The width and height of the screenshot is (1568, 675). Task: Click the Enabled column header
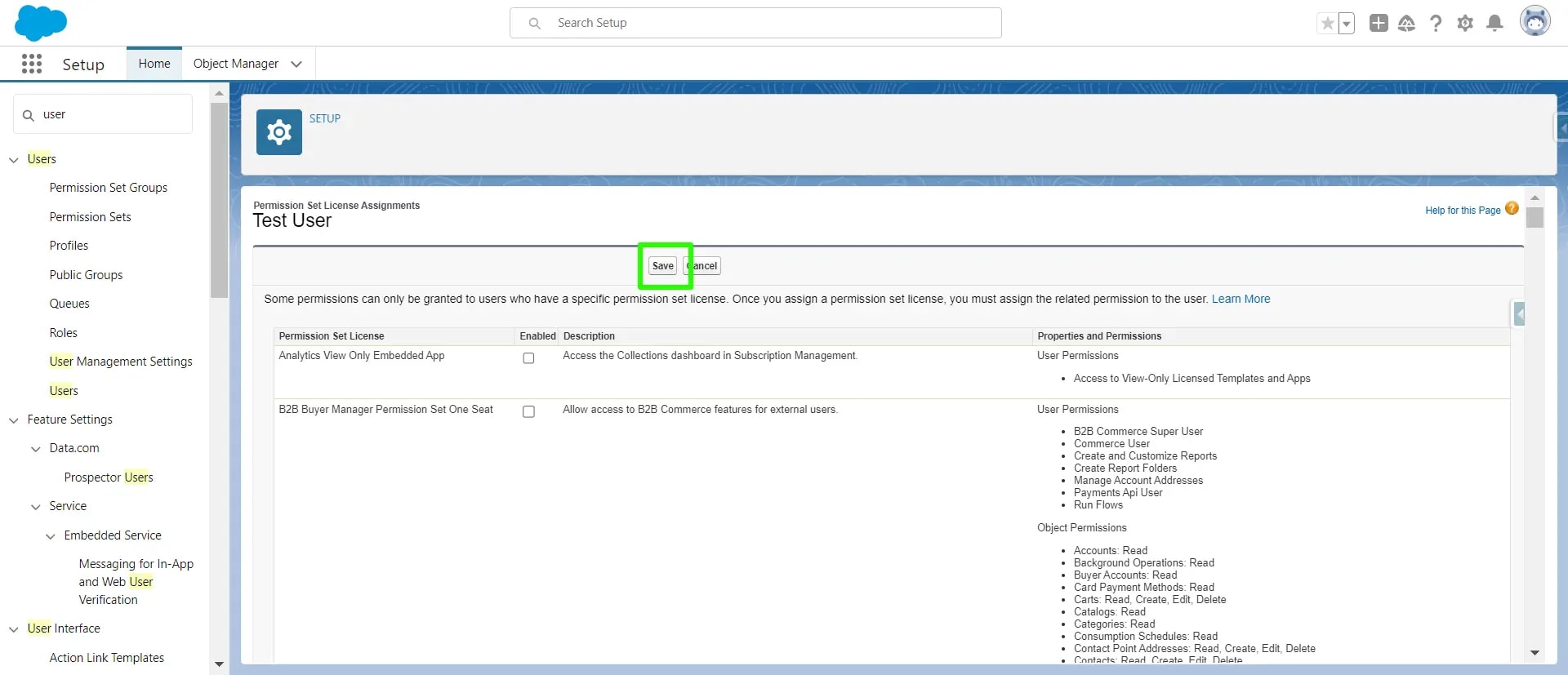[537, 336]
